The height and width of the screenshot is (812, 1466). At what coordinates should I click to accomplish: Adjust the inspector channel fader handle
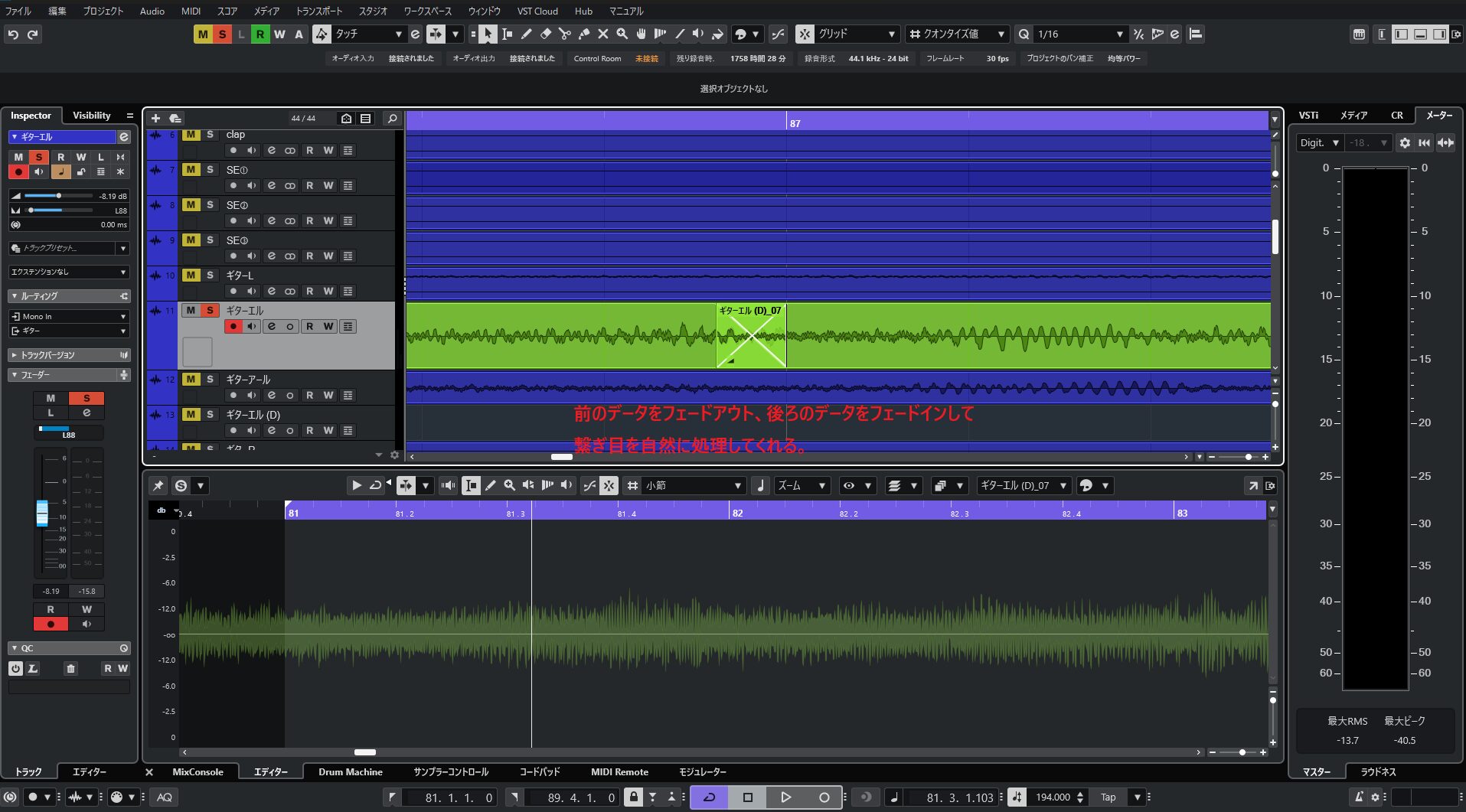[x=42, y=513]
